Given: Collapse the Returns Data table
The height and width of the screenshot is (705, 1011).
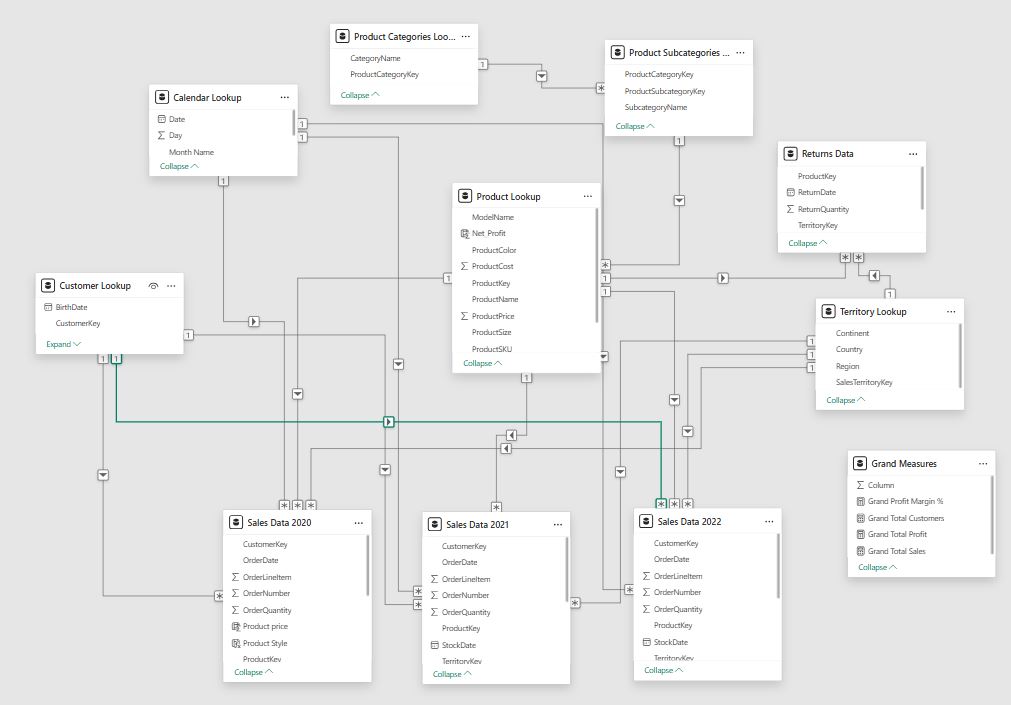Looking at the screenshot, I should [808, 243].
